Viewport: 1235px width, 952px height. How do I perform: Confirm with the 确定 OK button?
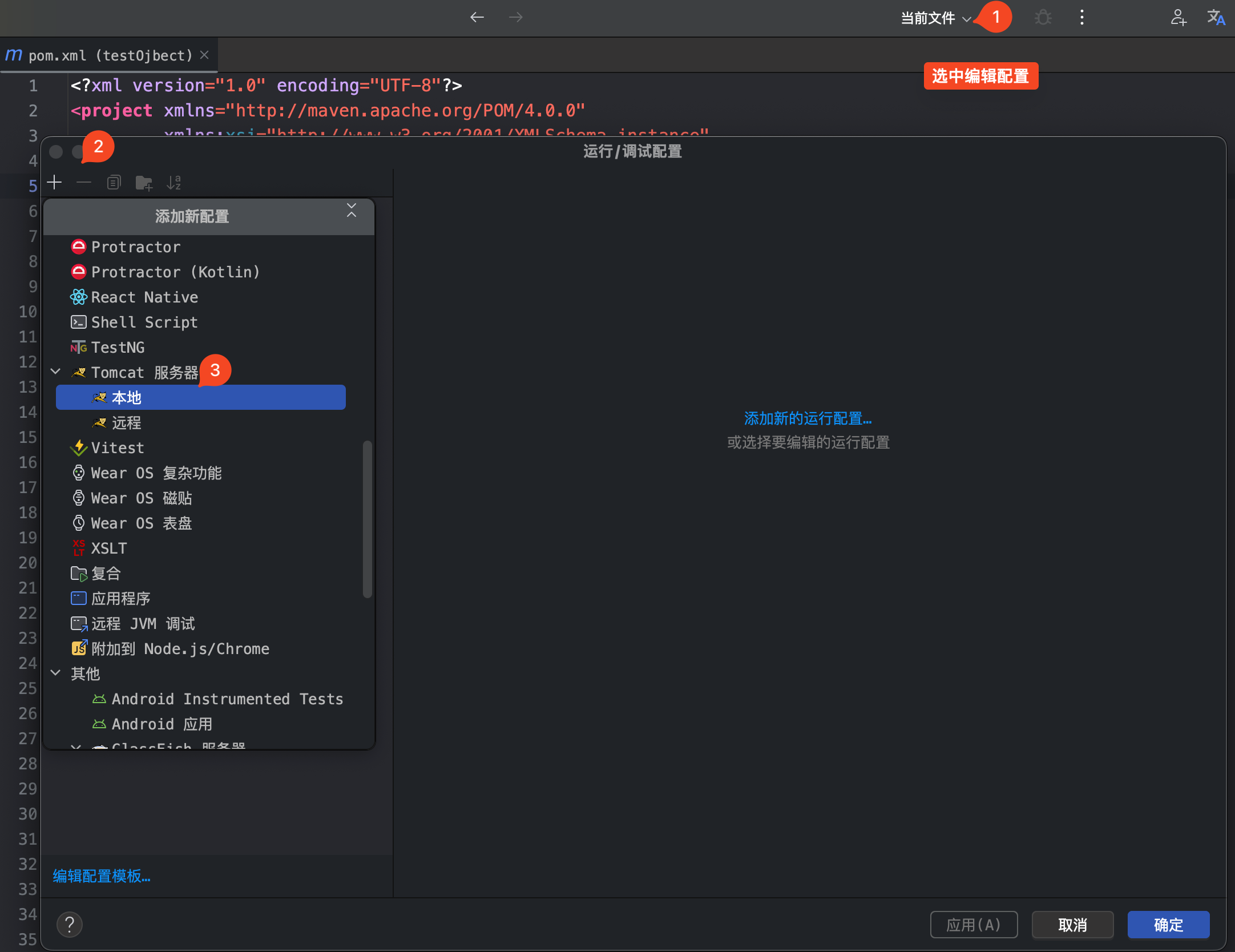point(1168,925)
